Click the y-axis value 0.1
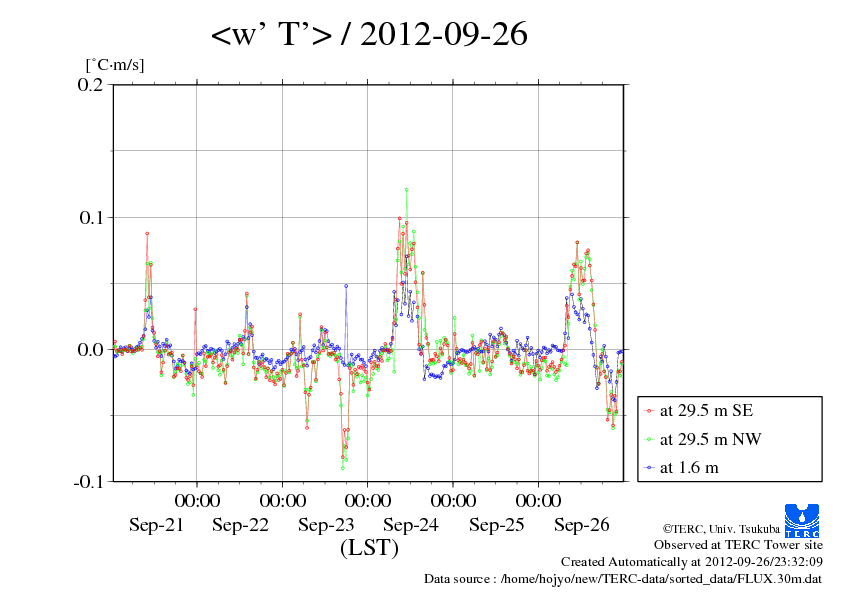The width and height of the screenshot is (842, 595). [91, 217]
